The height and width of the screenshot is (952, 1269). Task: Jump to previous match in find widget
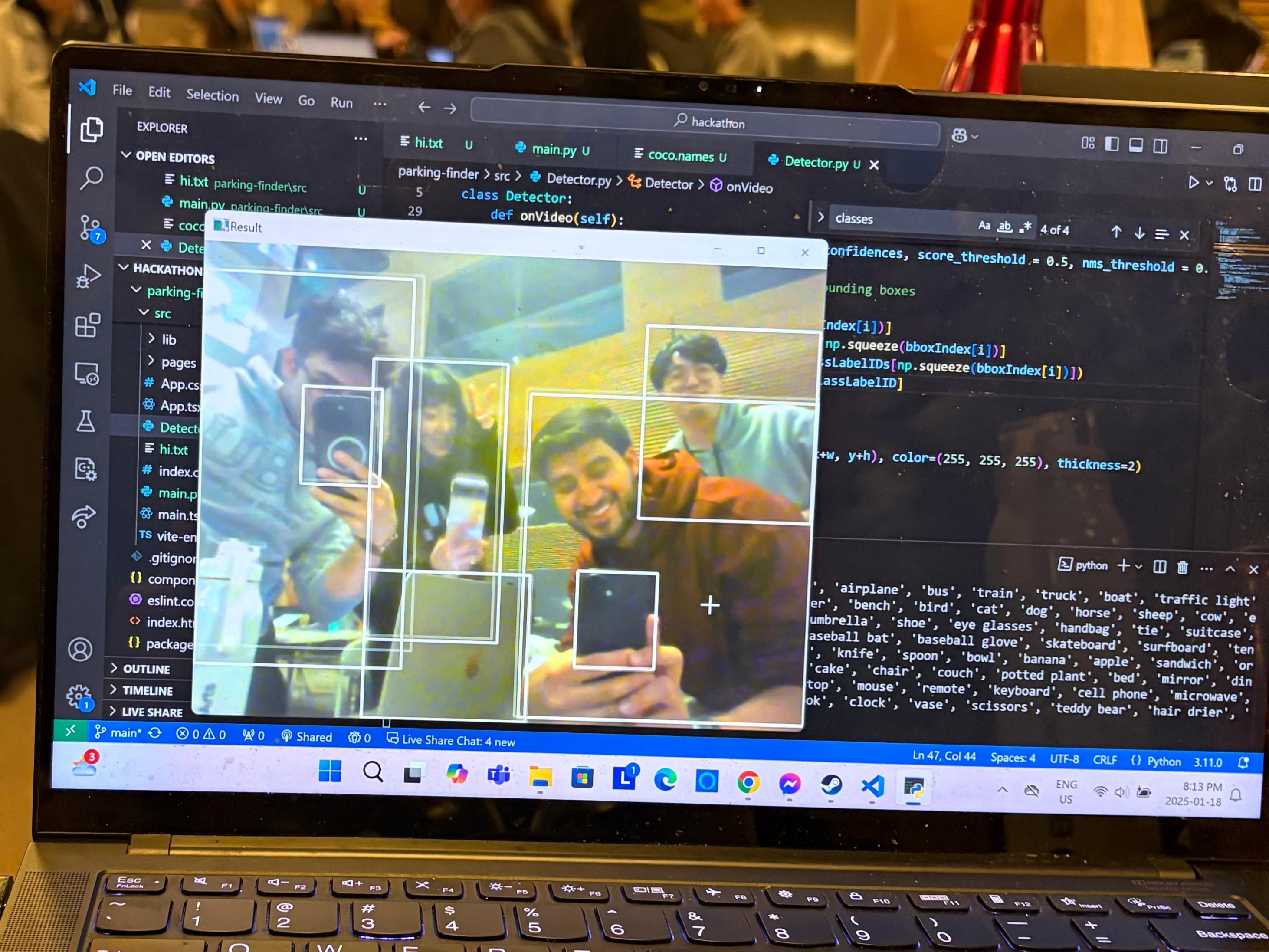click(1116, 232)
